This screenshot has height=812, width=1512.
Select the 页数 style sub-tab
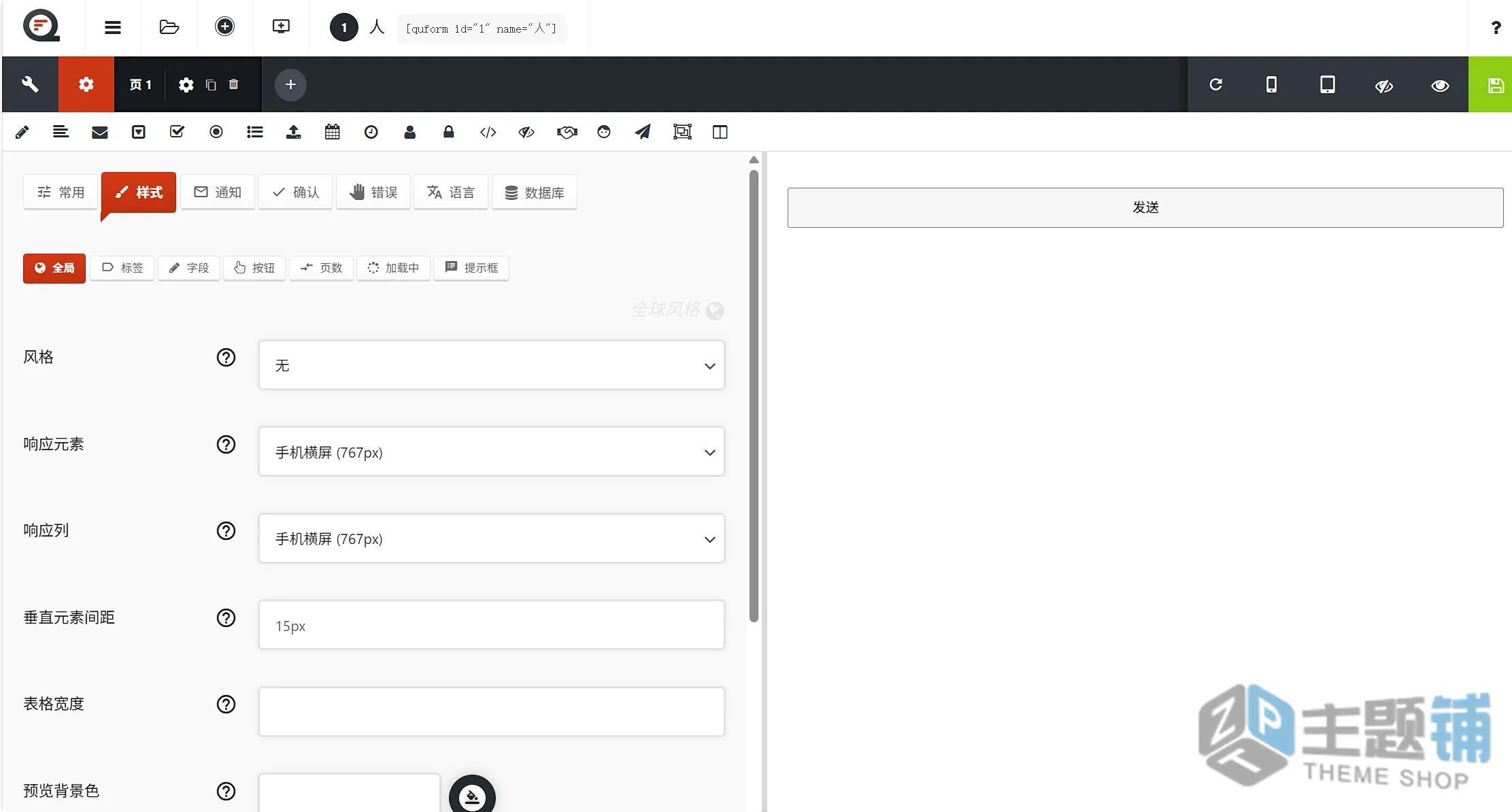[321, 268]
